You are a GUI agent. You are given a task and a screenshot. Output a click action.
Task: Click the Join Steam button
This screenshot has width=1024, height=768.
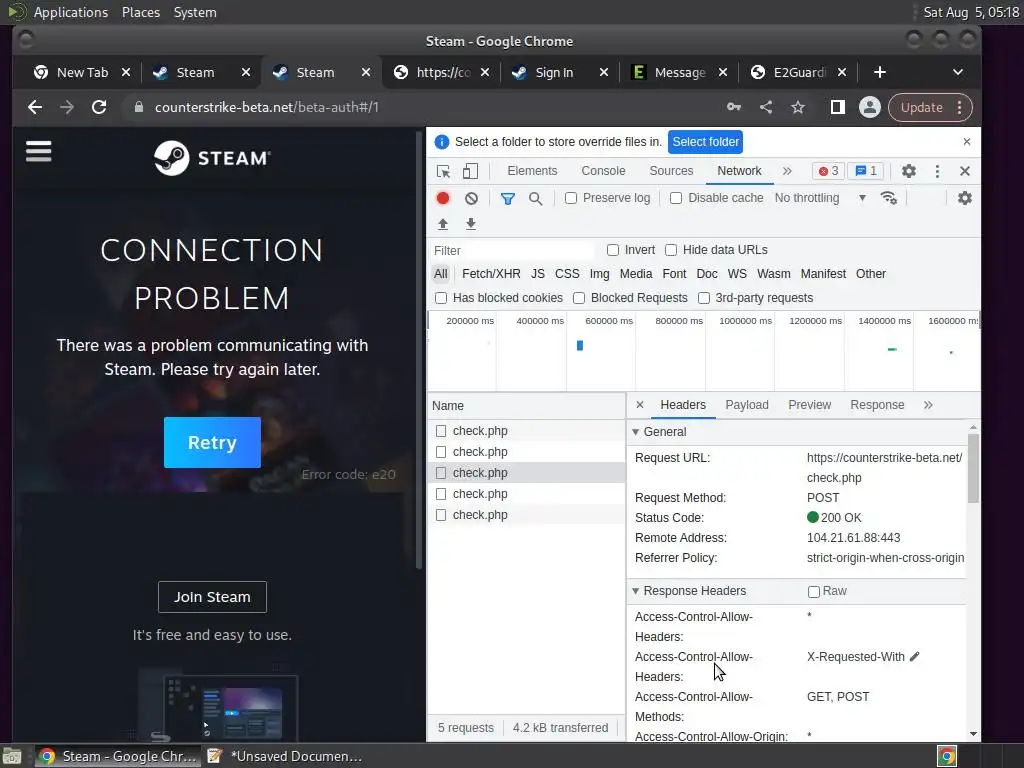point(212,597)
